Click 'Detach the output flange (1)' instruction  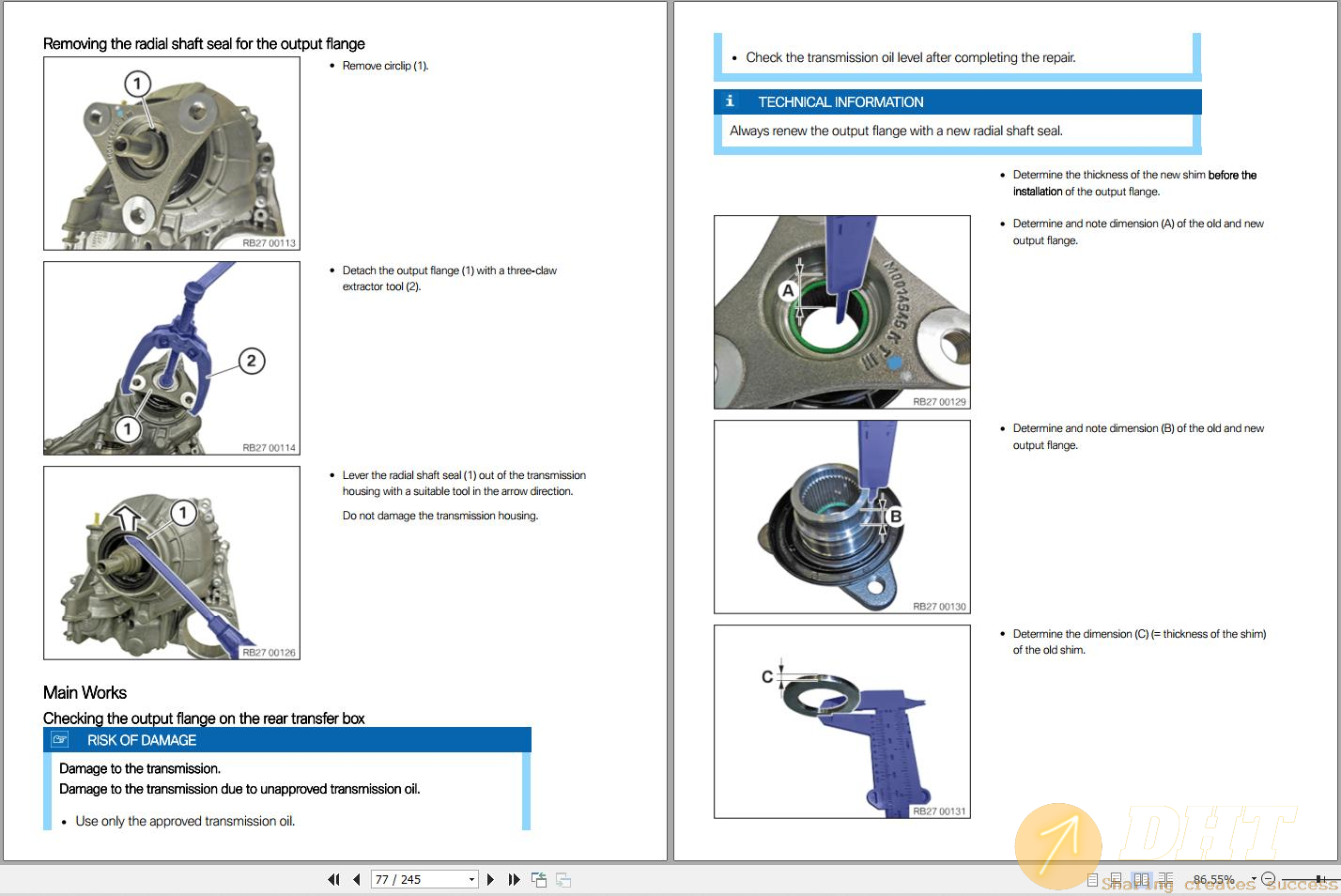450,278
